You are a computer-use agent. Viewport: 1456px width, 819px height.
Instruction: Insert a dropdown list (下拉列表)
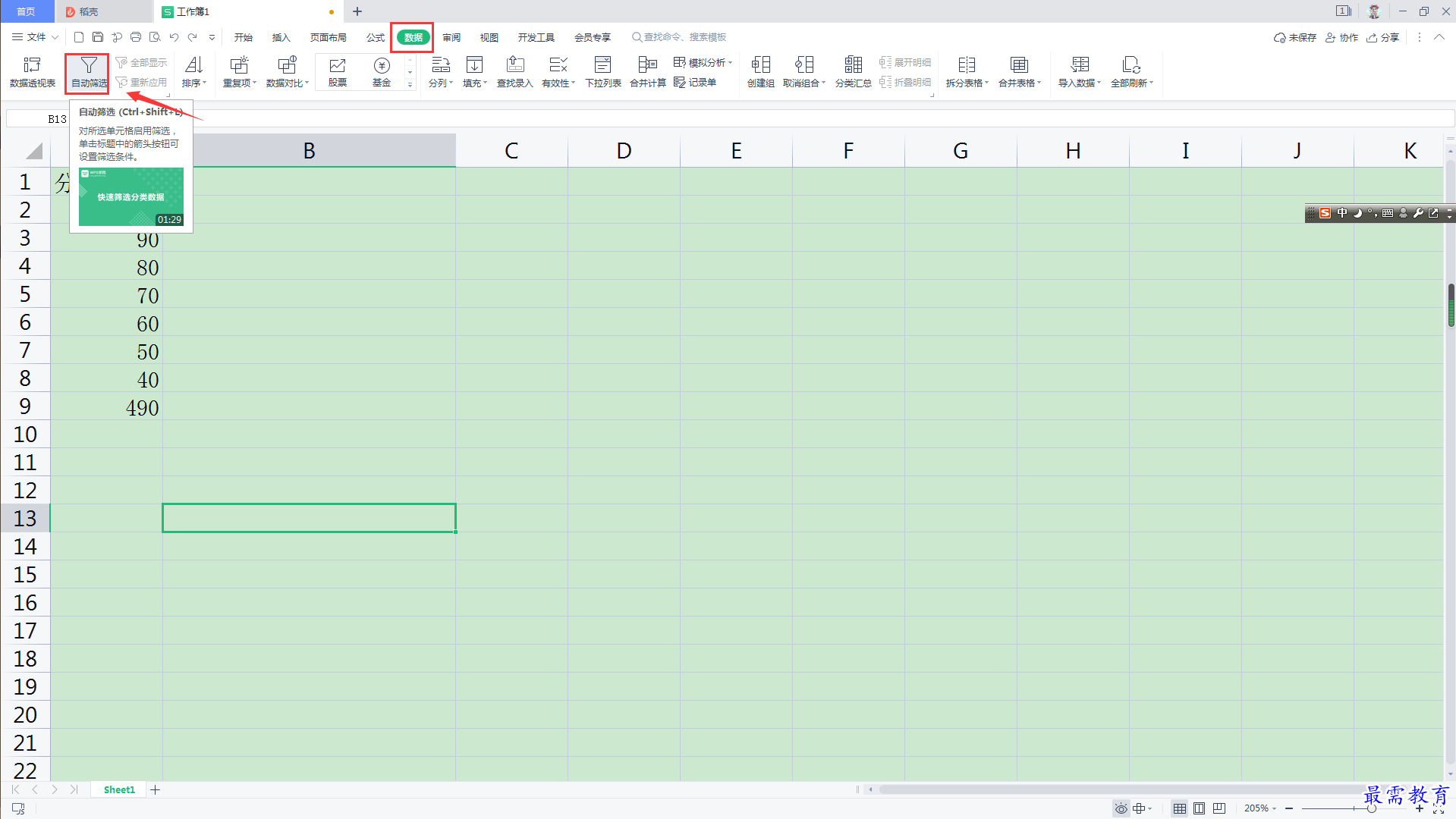click(603, 72)
